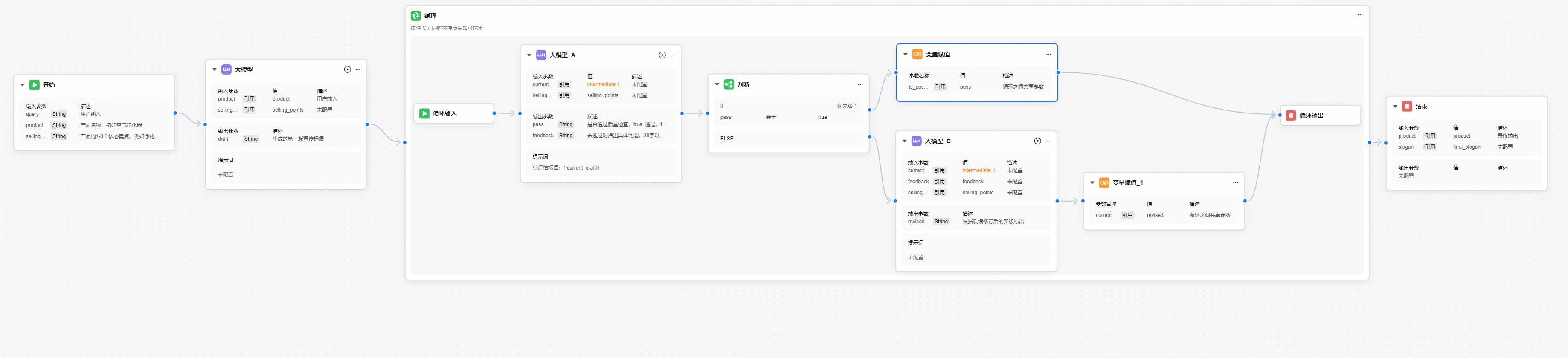Open more options menu of 大模型_B
Viewport: 1568px width, 358px height.
coord(1048,141)
